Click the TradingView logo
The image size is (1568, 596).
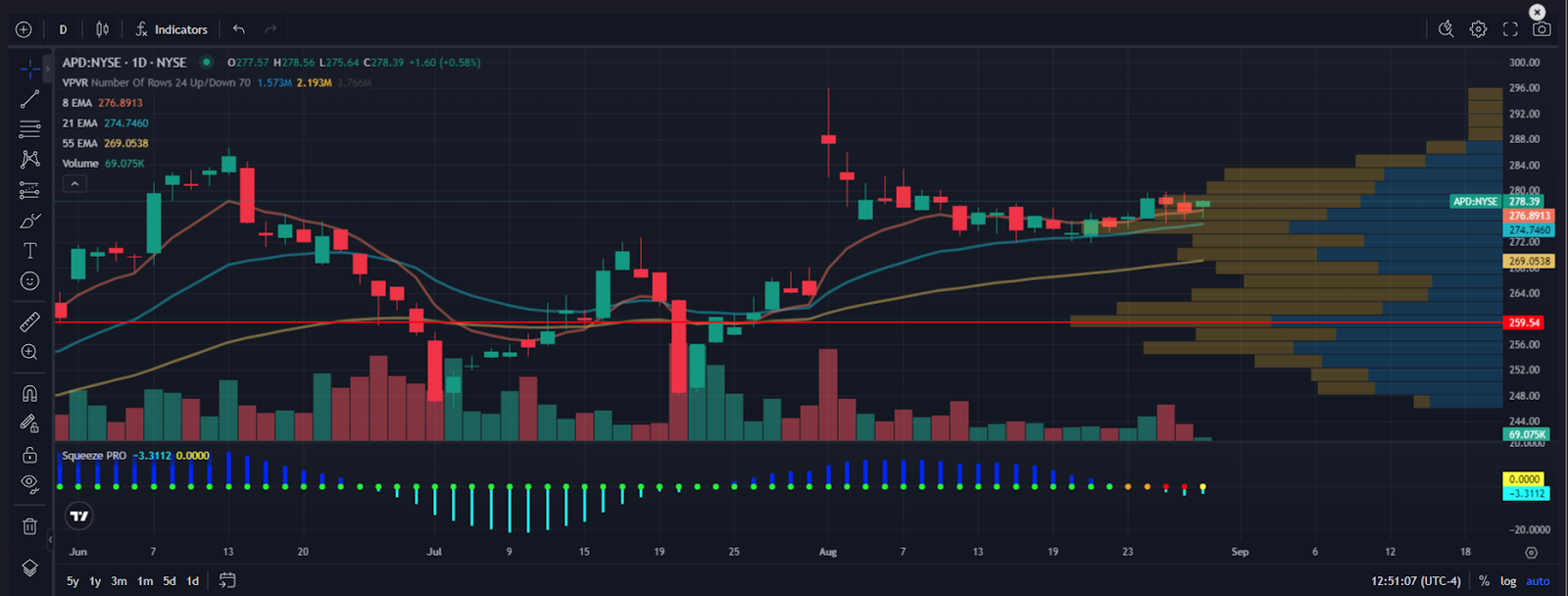79,516
